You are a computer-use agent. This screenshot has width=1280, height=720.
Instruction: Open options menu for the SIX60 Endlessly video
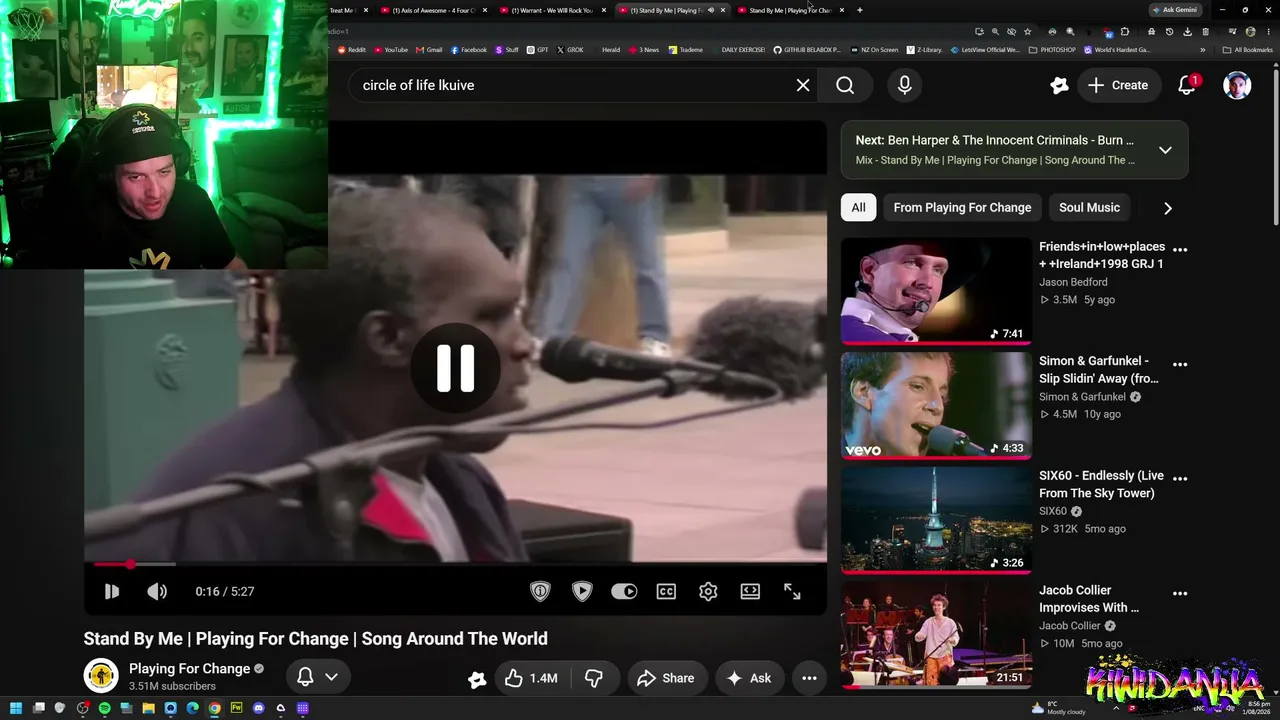(1180, 478)
